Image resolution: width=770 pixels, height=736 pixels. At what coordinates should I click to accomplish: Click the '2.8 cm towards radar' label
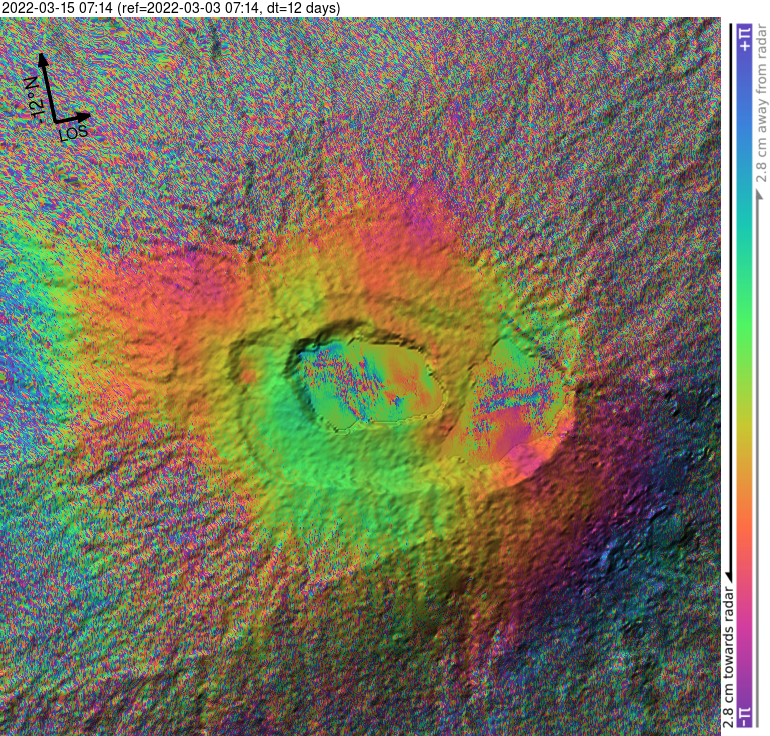[728, 657]
